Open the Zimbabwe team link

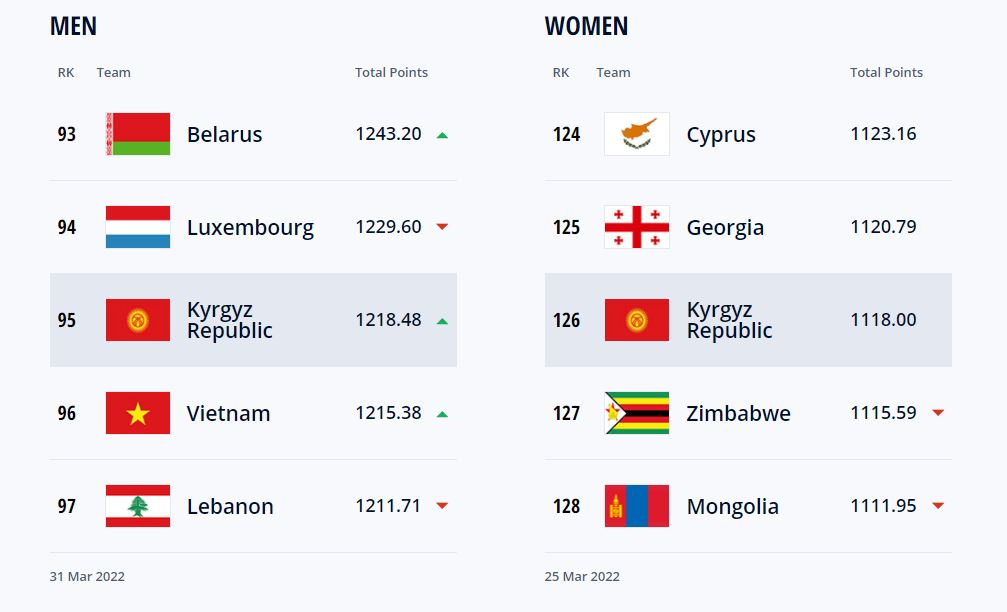(738, 414)
